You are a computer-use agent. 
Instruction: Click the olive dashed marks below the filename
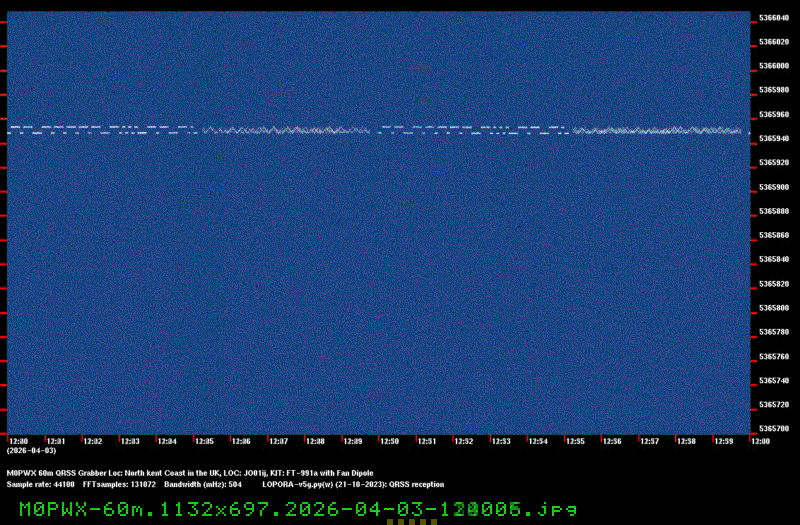(409, 521)
